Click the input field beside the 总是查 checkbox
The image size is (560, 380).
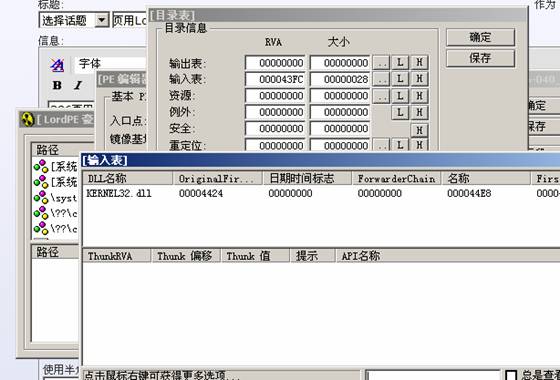pos(433,375)
